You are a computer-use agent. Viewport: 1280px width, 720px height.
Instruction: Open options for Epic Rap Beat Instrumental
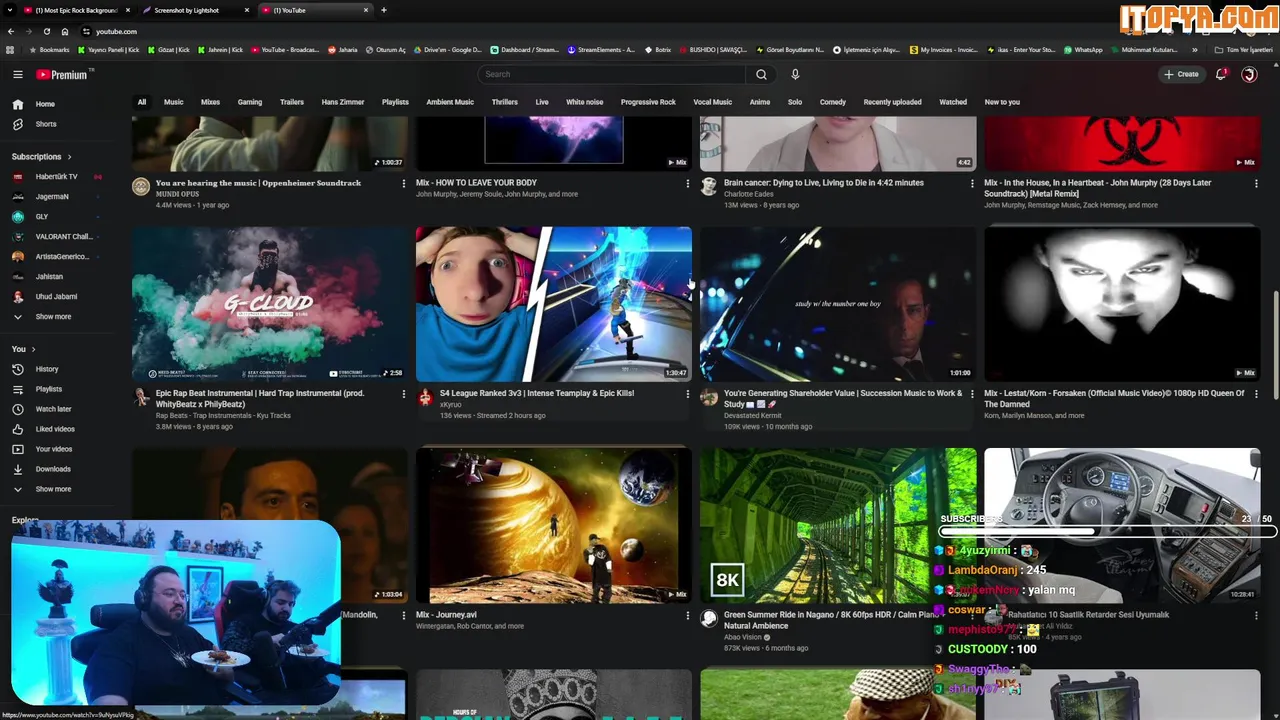click(404, 394)
